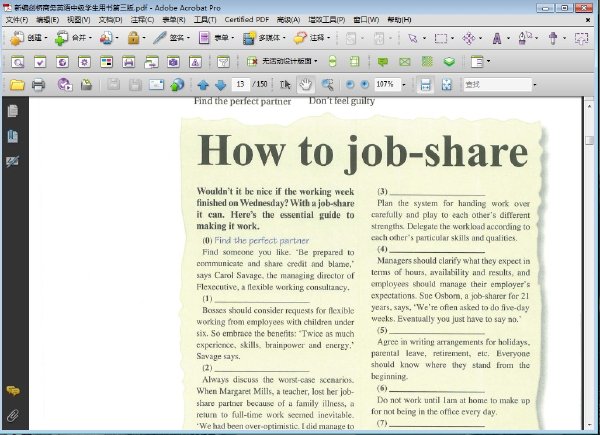This screenshot has height=435, width=600.
Task: Select the pen nib path editing tool
Action: [x=525, y=38]
